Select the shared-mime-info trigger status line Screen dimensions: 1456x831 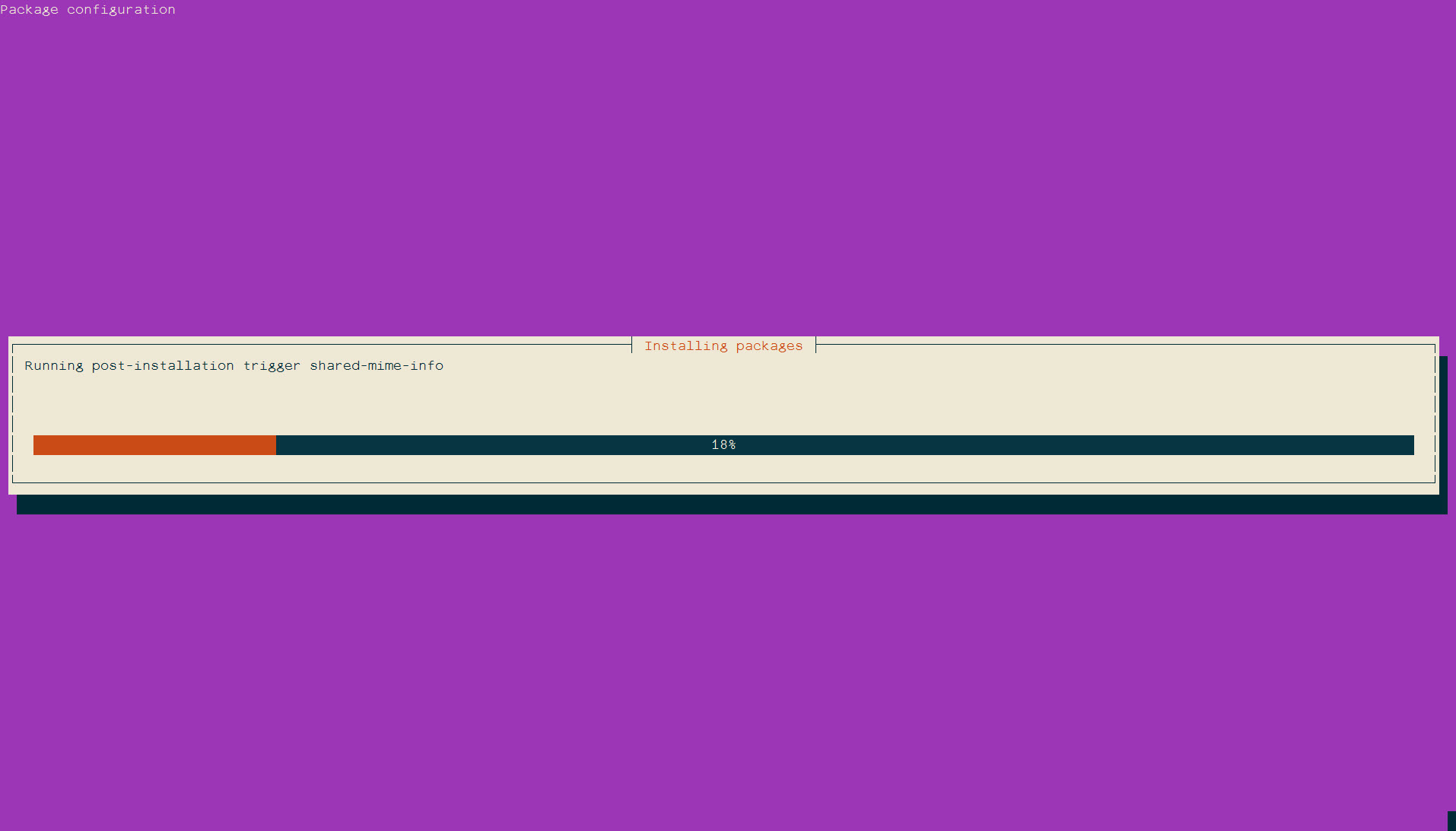coord(233,365)
